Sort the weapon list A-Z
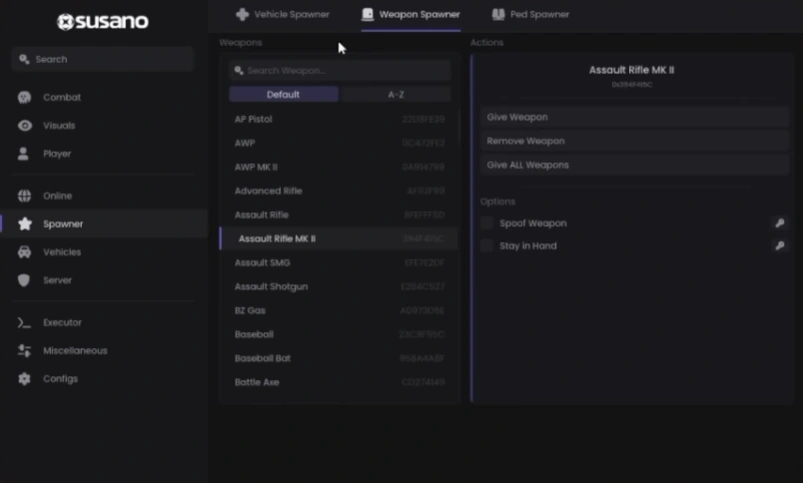Image resolution: width=803 pixels, height=483 pixels. [396, 95]
